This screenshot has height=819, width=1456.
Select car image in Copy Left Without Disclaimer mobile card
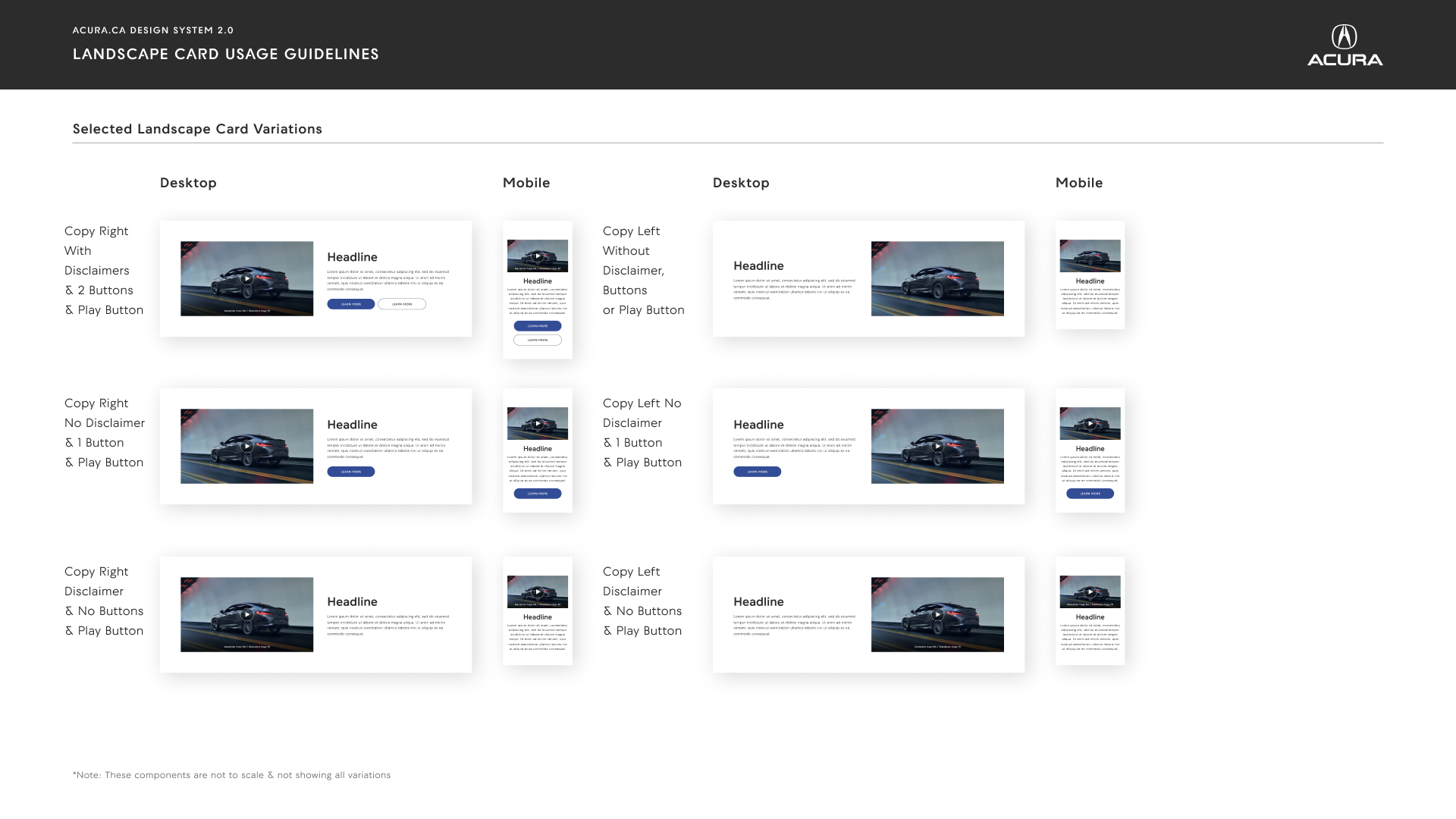pyautogui.click(x=1090, y=256)
